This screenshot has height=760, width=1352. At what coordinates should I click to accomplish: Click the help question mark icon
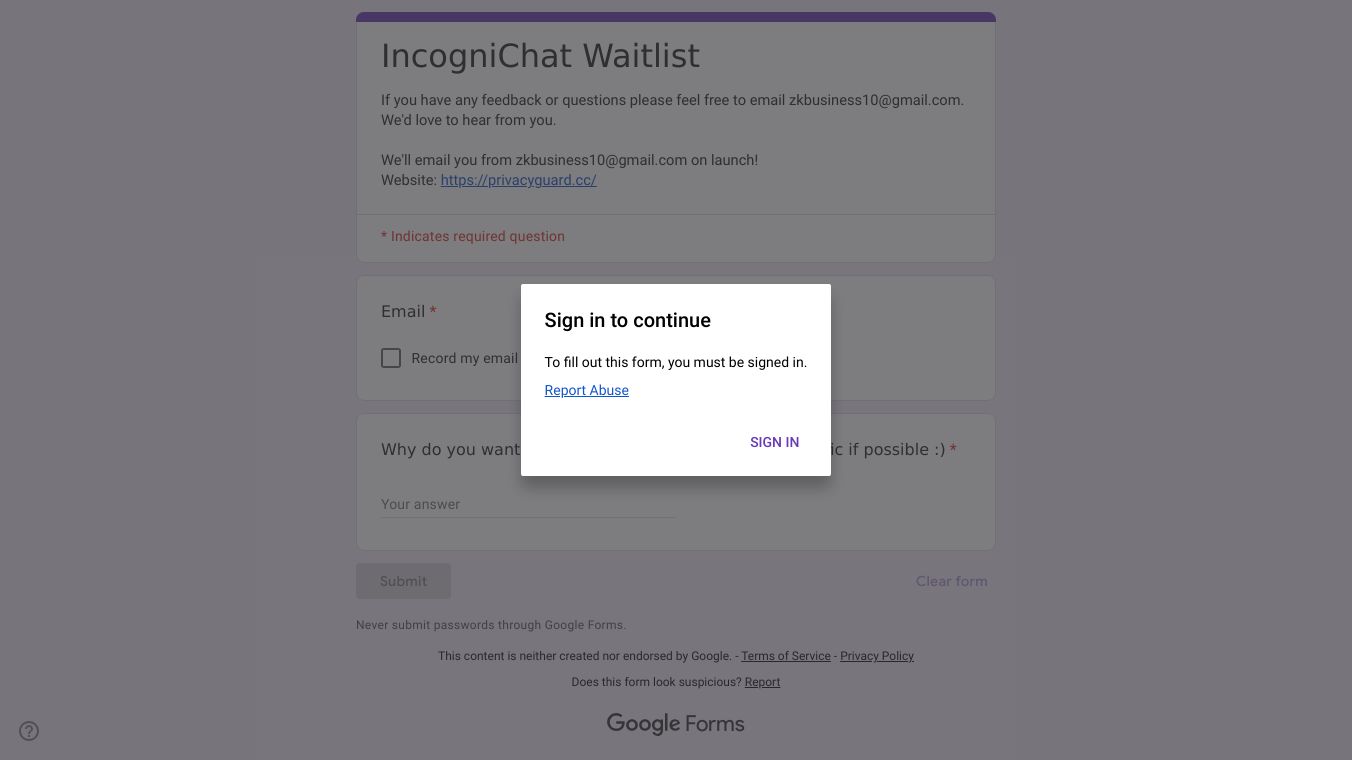point(29,731)
